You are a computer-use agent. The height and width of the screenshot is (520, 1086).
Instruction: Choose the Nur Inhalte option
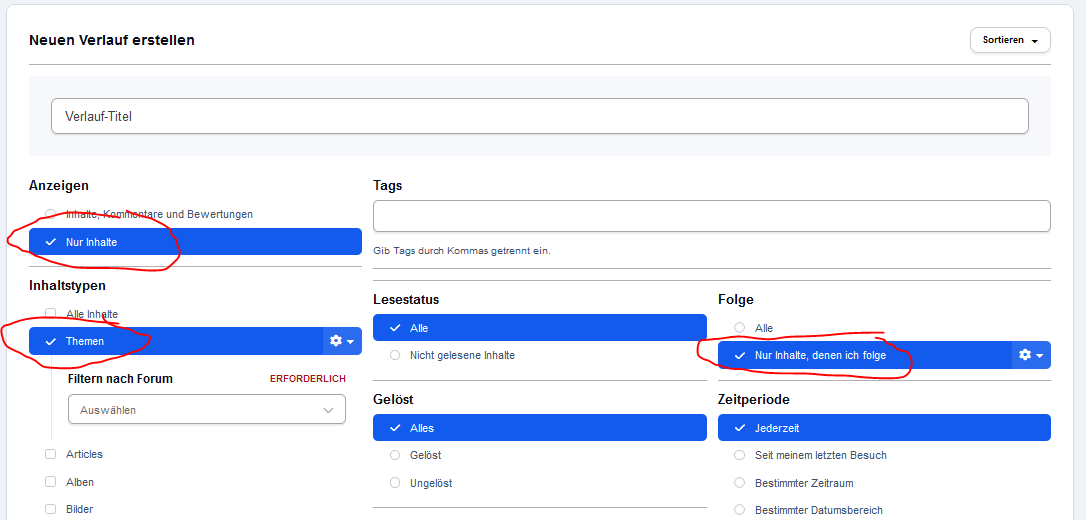coord(195,242)
